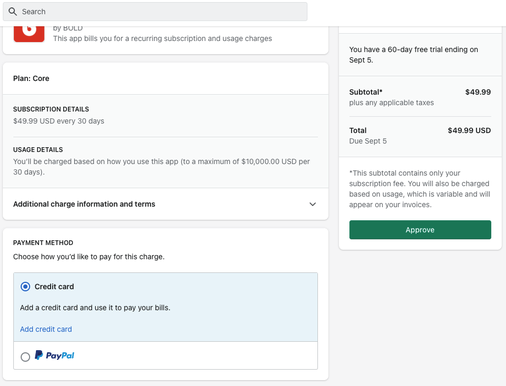Click the 60-day free trial notice
The height and width of the screenshot is (386, 506).
[x=414, y=55]
